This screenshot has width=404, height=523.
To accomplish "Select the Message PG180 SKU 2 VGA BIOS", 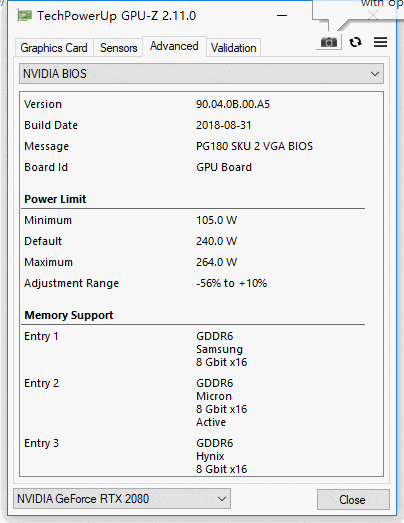I will click(254, 146).
